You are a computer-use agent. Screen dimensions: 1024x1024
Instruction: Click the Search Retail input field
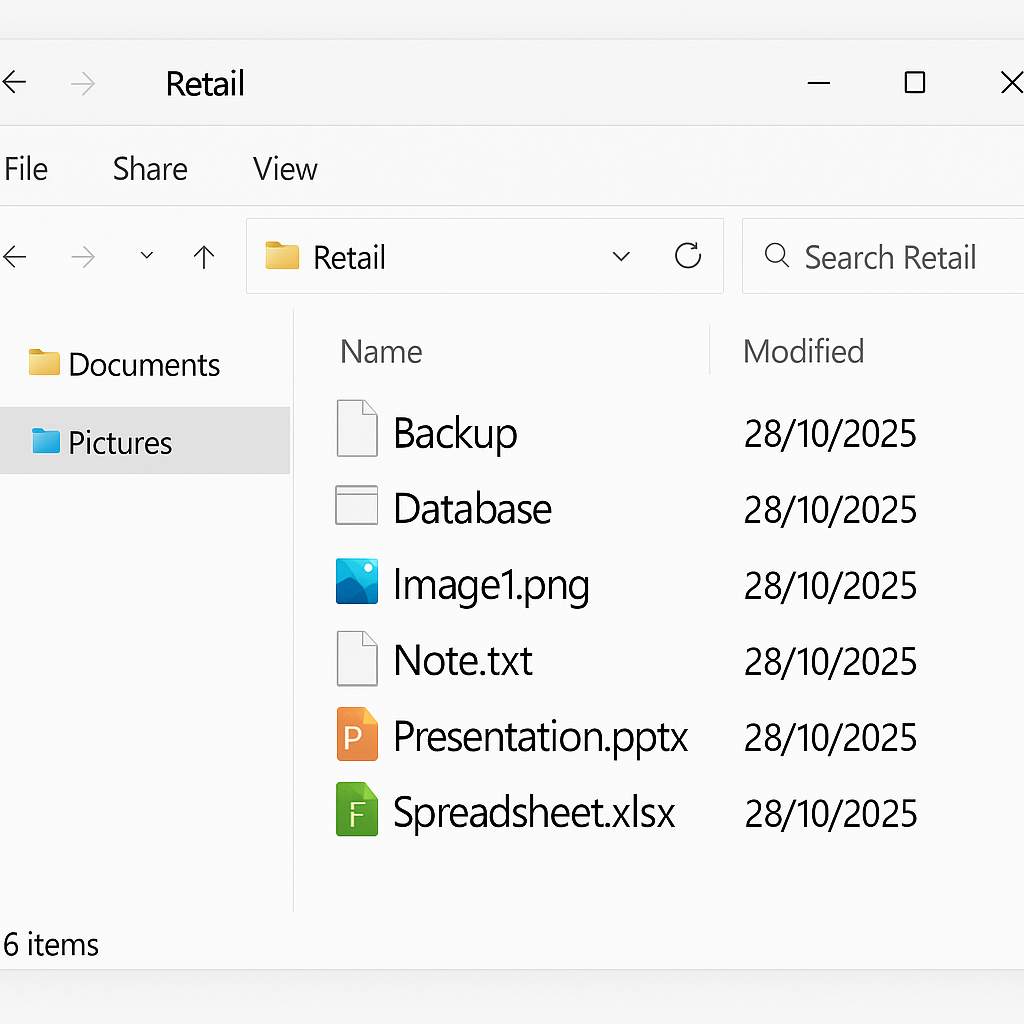coord(890,258)
